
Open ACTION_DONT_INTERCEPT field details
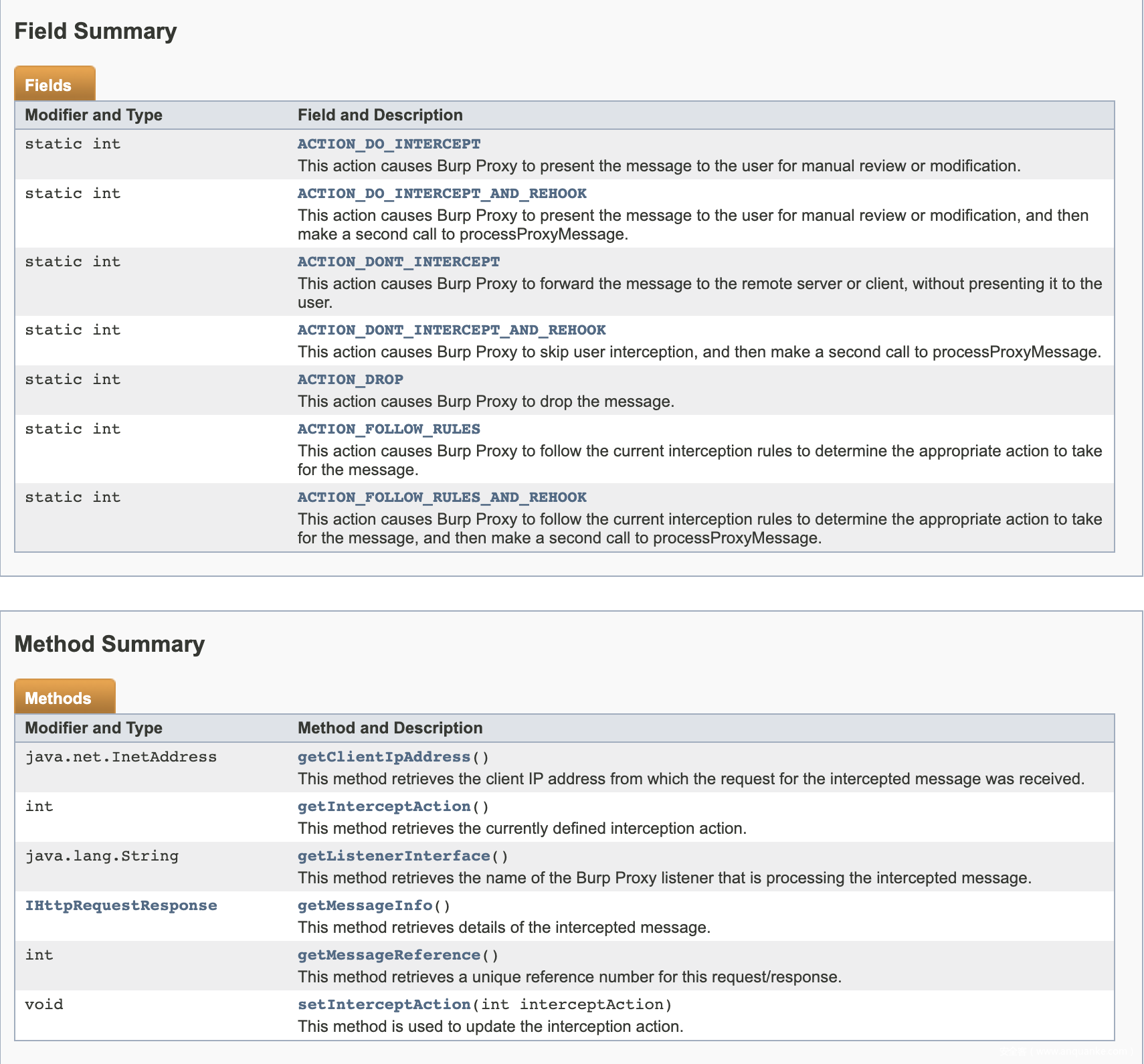pos(398,262)
